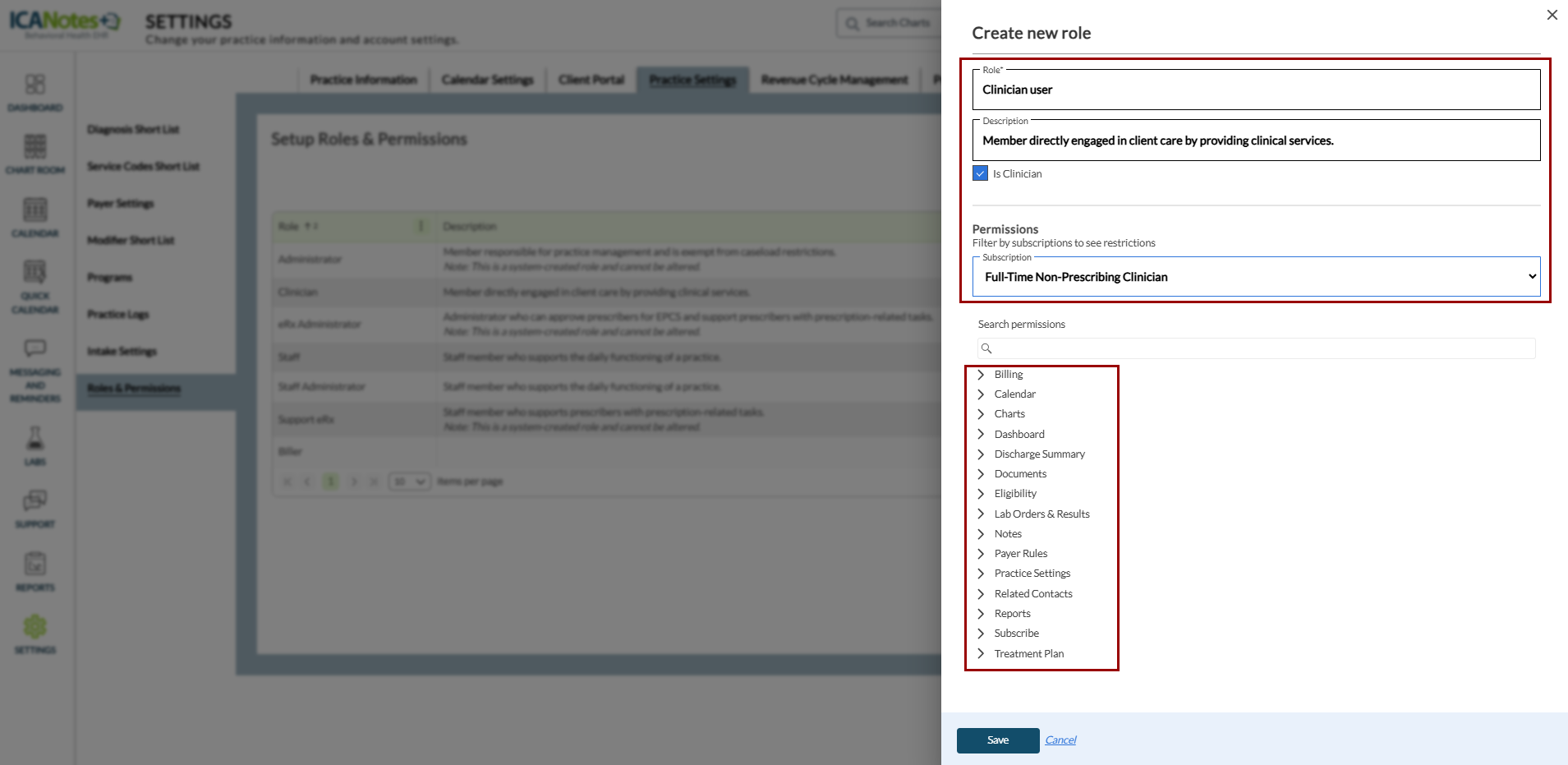The image size is (1568, 765).
Task: Click the magnifier icon in Search permissions
Action: click(986, 348)
